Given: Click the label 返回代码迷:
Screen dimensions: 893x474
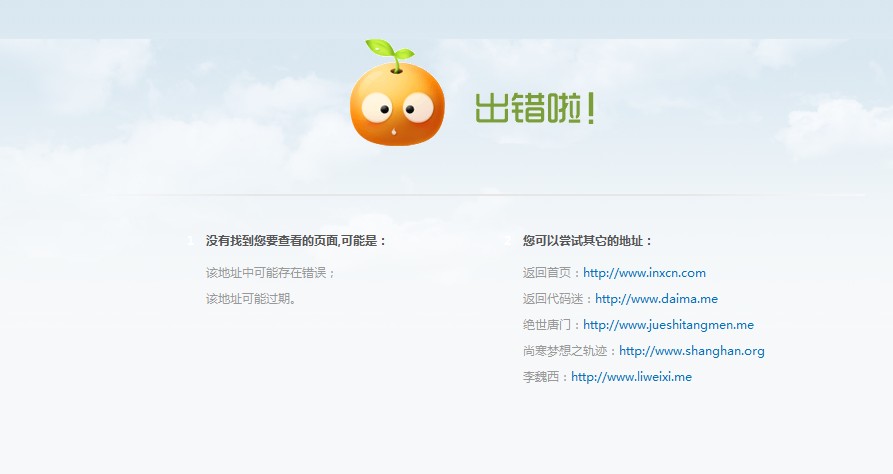Looking at the screenshot, I should pyautogui.click(x=559, y=299).
